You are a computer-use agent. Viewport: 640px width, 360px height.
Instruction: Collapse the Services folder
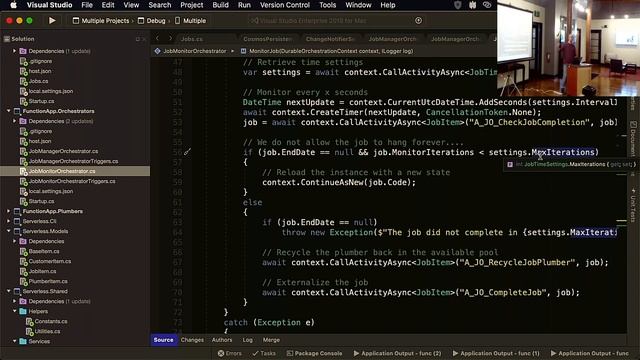(x=15, y=341)
